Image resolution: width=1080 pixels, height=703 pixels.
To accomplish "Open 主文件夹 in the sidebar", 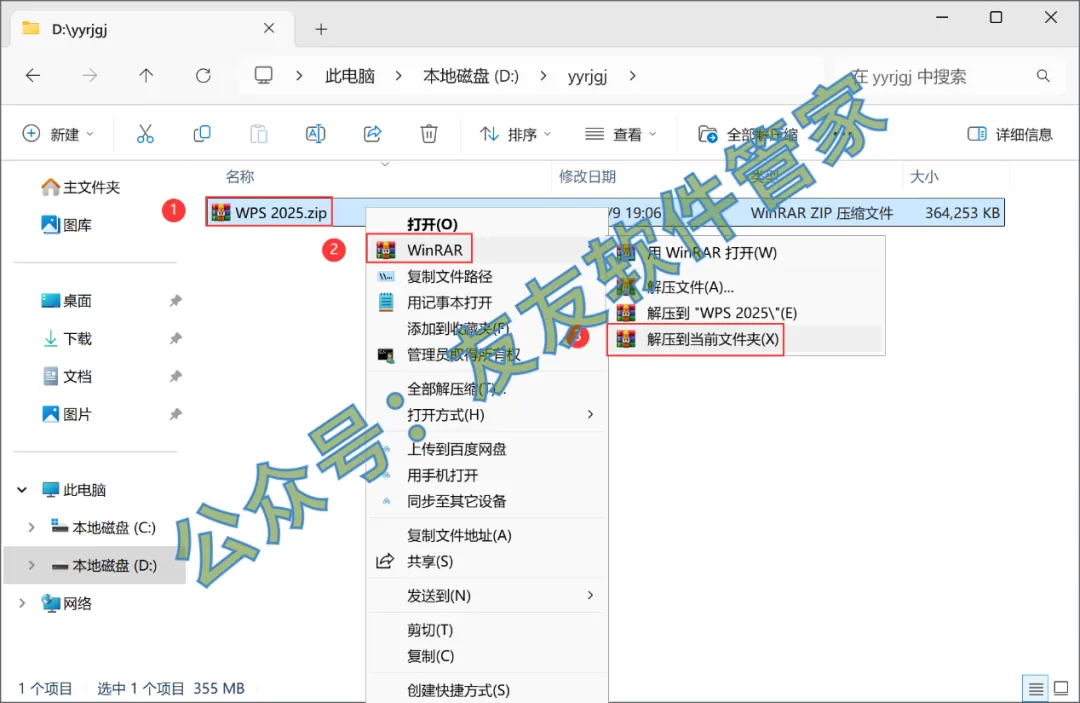I will (x=81, y=187).
